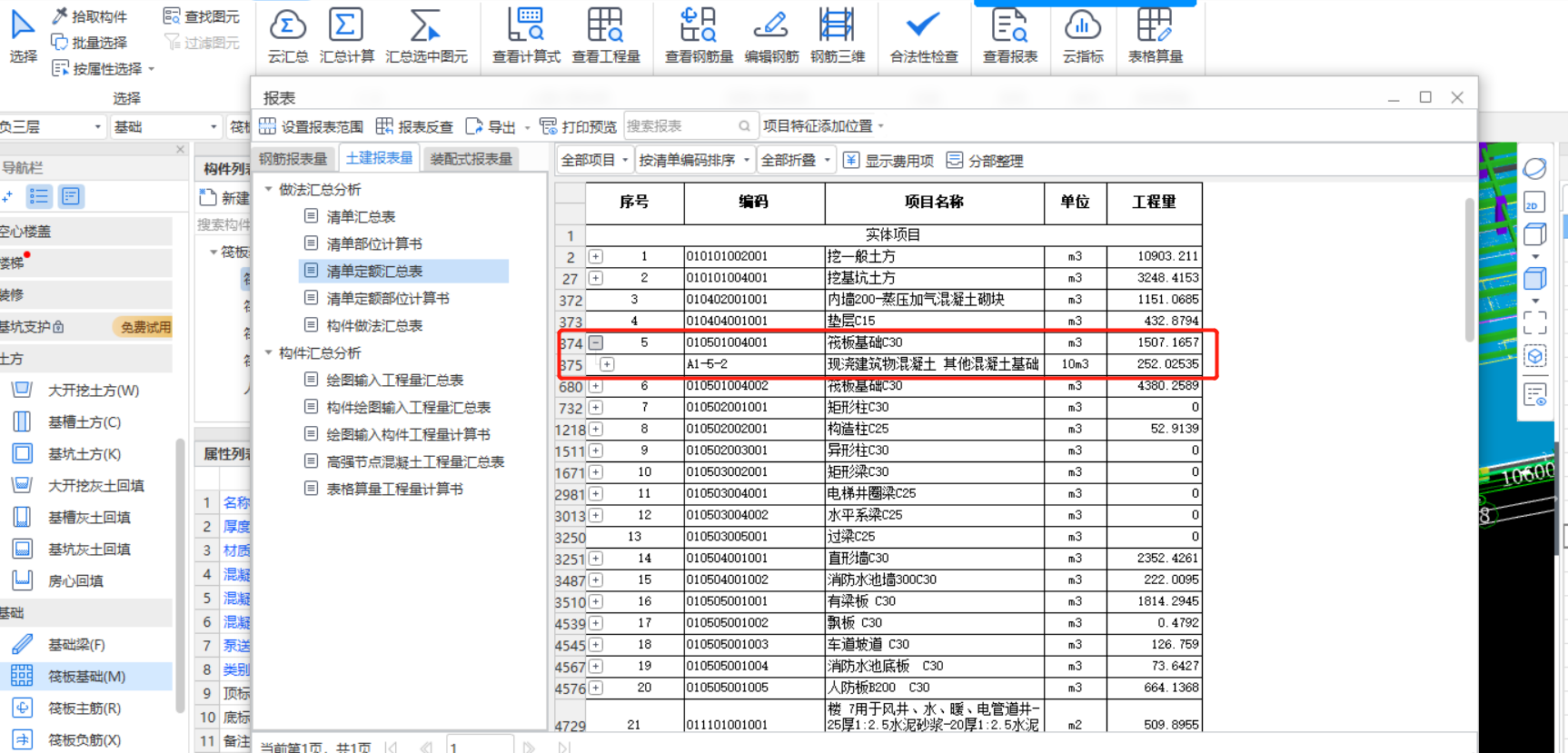Click the magnifier in 搜索报表 box
Screen dimensions: 1568x753
tap(744, 126)
